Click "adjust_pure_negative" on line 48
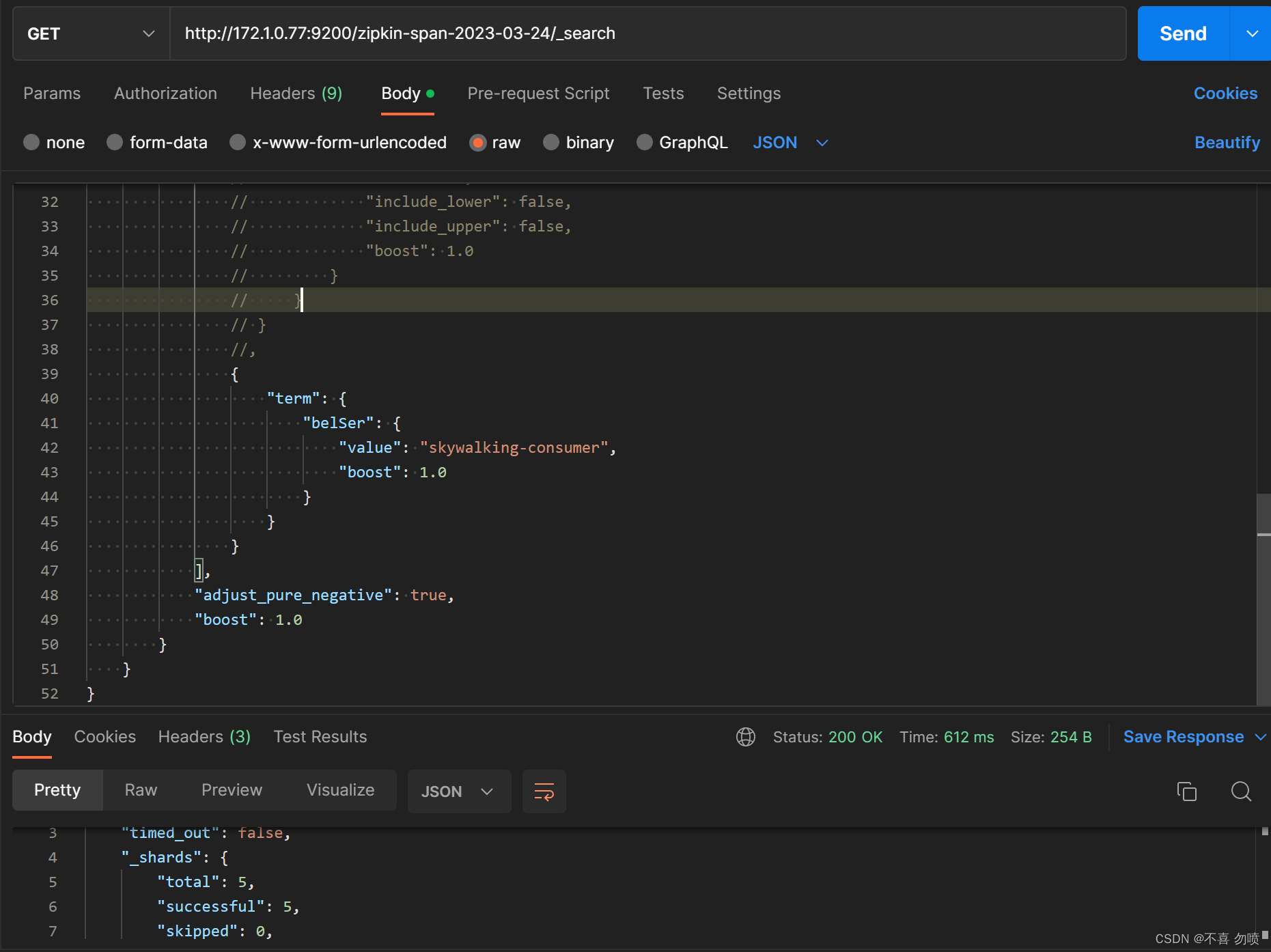 (x=294, y=596)
